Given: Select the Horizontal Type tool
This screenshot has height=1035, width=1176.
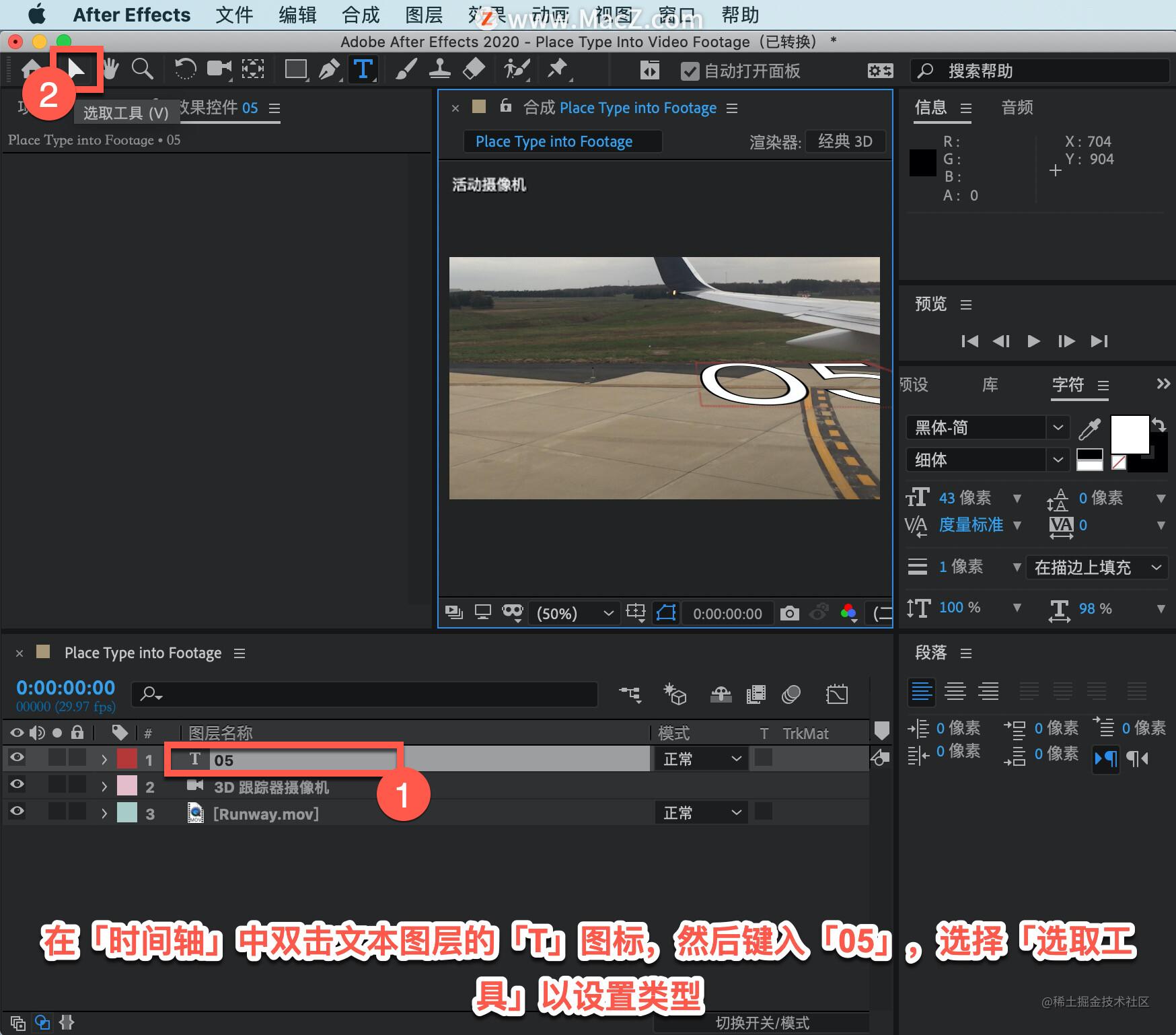Looking at the screenshot, I should pyautogui.click(x=363, y=69).
